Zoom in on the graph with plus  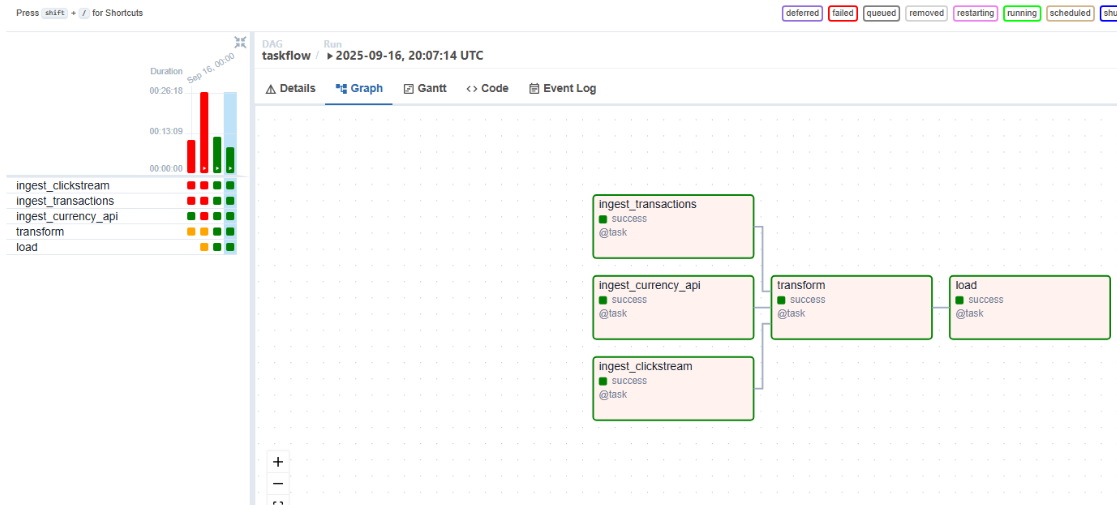click(278, 462)
